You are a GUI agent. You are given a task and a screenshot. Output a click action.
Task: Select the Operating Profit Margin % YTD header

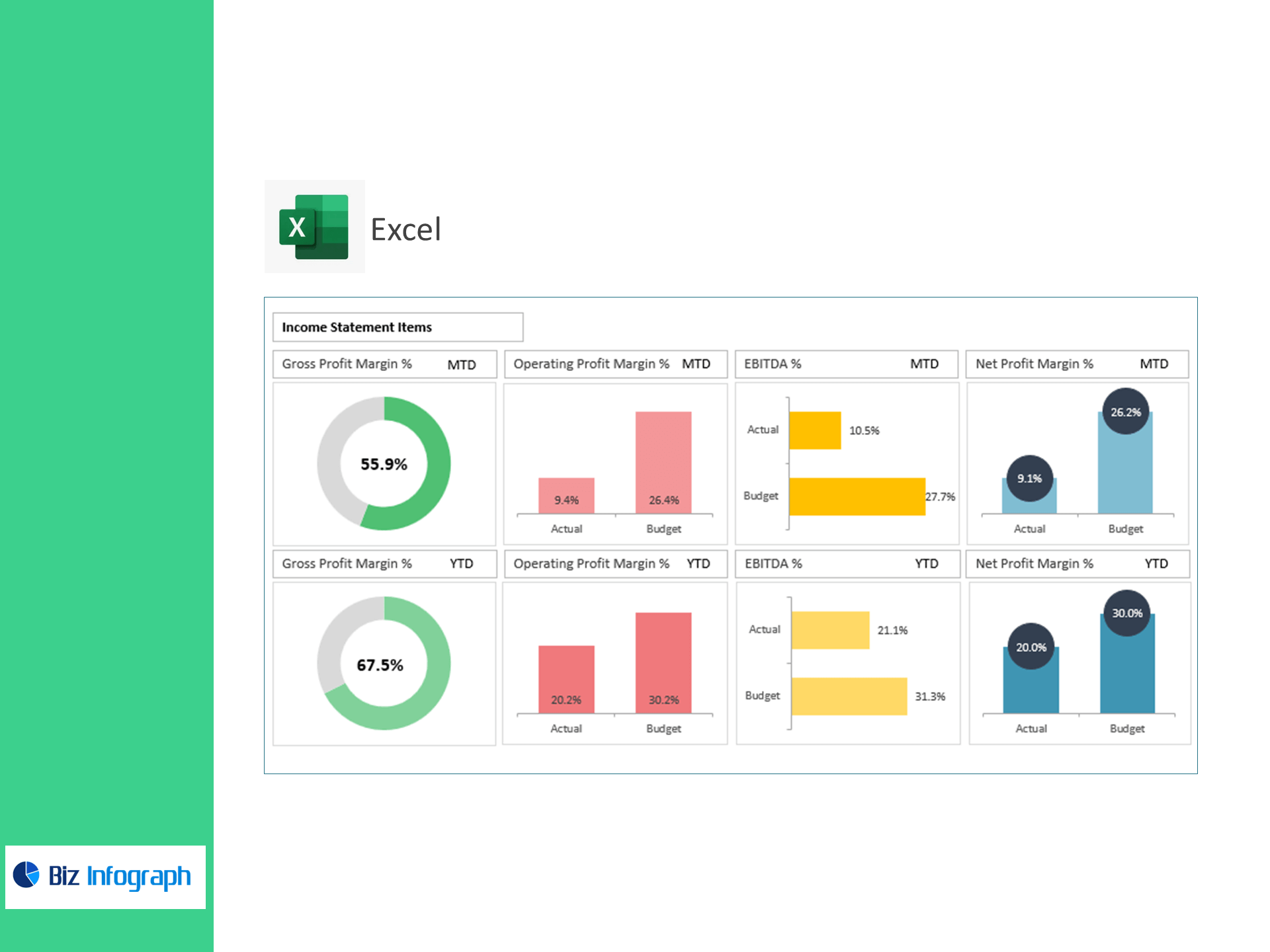tap(614, 564)
